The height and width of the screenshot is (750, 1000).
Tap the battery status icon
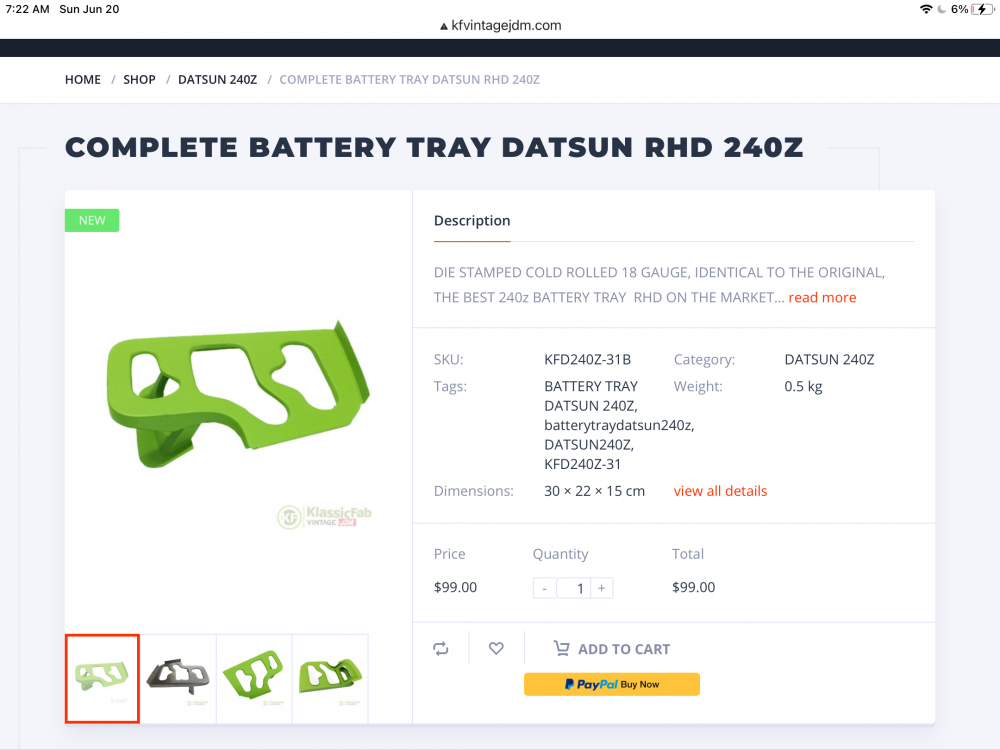point(982,9)
